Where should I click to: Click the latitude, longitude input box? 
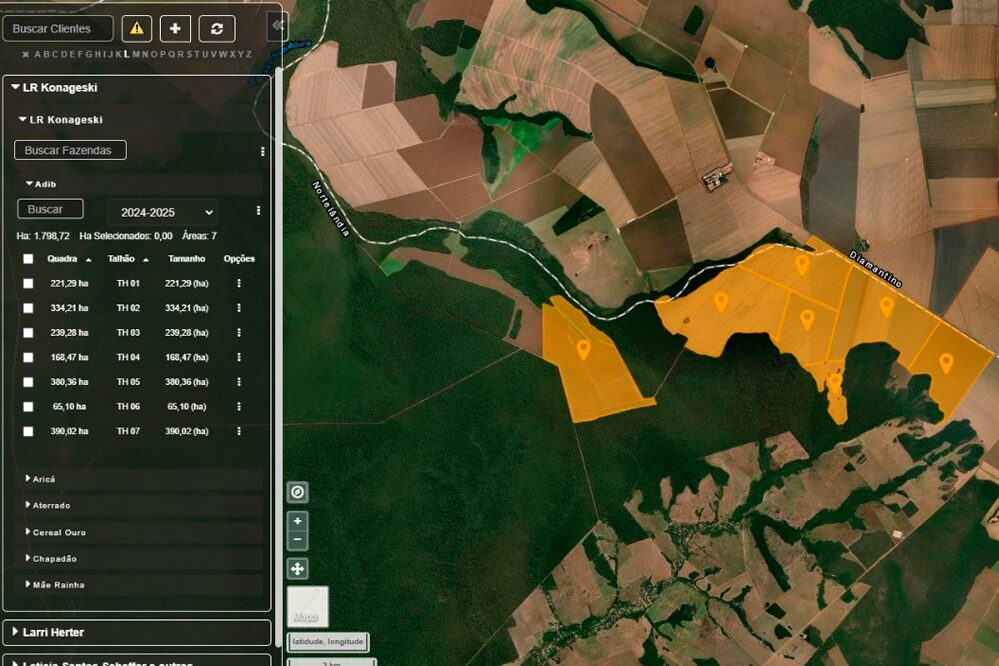328,641
